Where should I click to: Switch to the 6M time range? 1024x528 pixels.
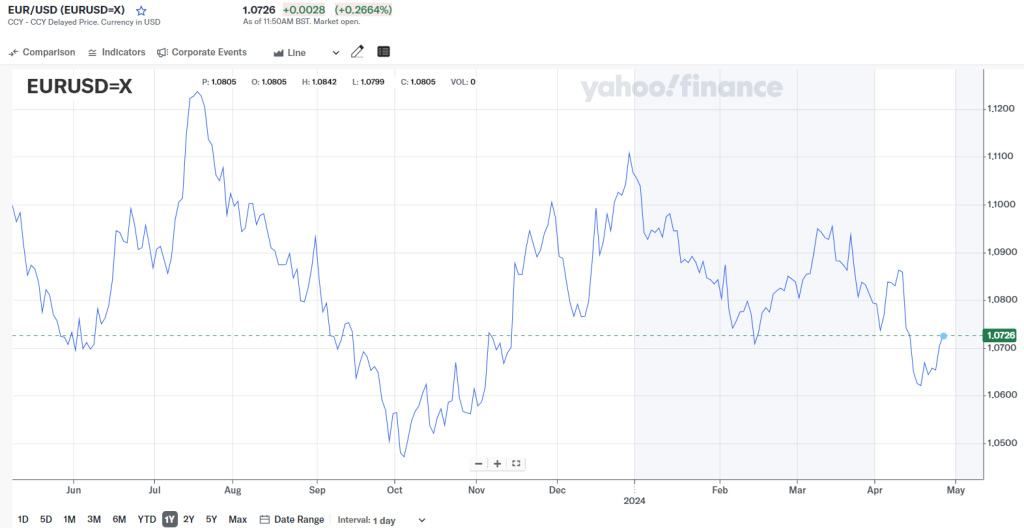[119, 520]
